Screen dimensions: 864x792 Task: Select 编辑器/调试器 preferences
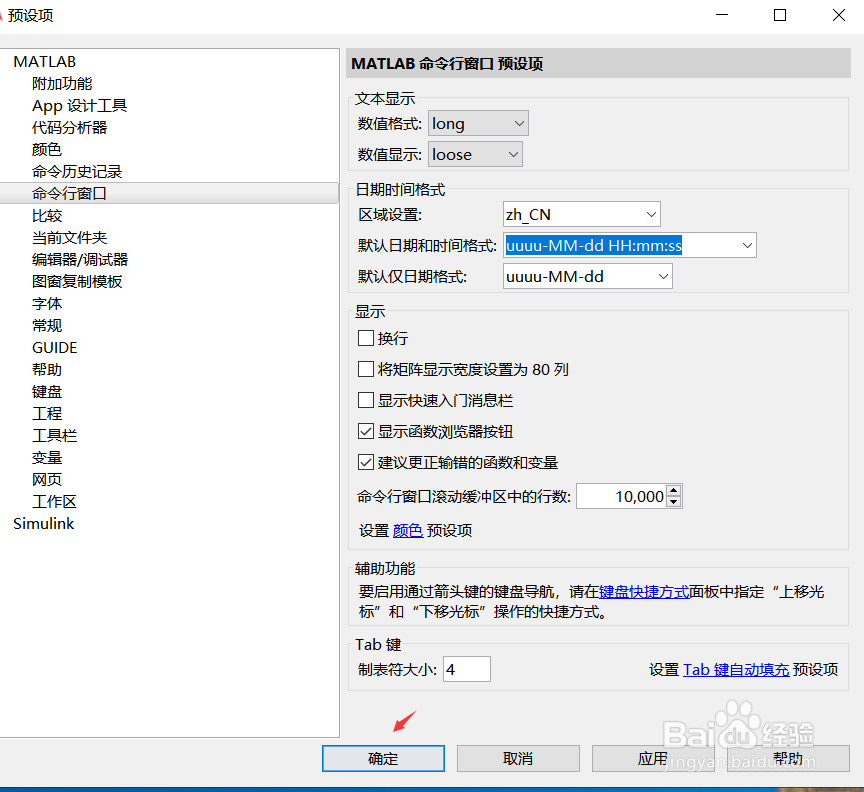80,260
